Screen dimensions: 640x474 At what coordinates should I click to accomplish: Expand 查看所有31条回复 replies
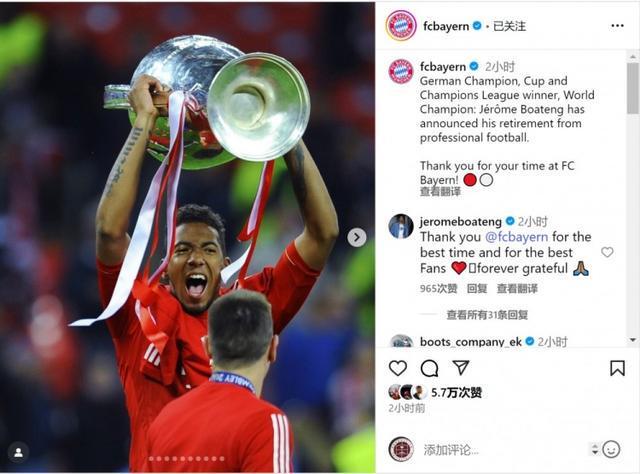pos(487,315)
